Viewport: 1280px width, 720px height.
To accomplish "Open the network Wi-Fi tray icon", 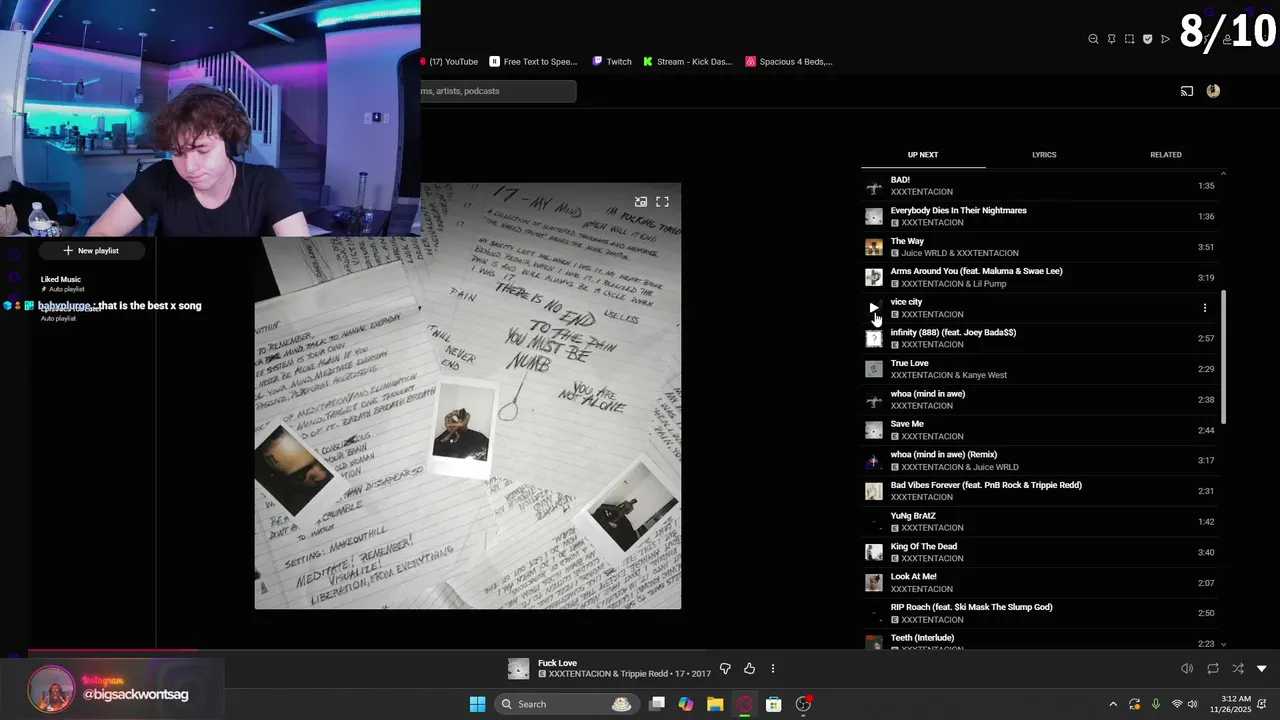I will (x=1177, y=704).
